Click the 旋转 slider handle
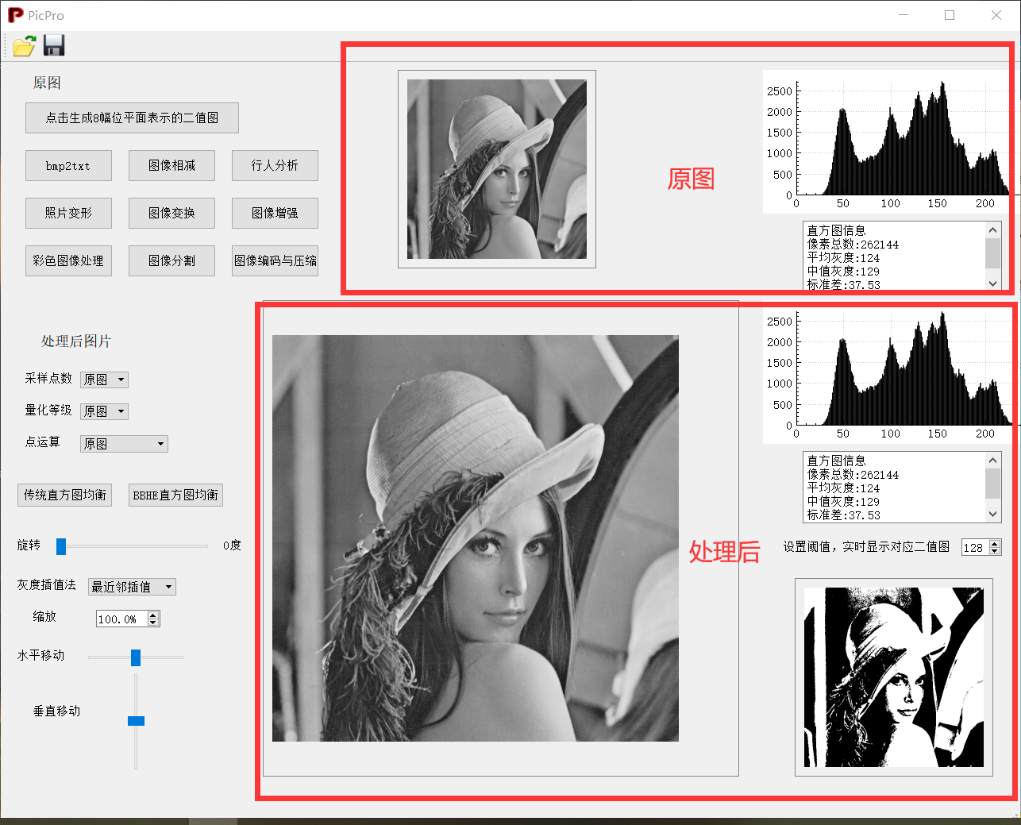This screenshot has width=1021, height=825. tap(61, 546)
